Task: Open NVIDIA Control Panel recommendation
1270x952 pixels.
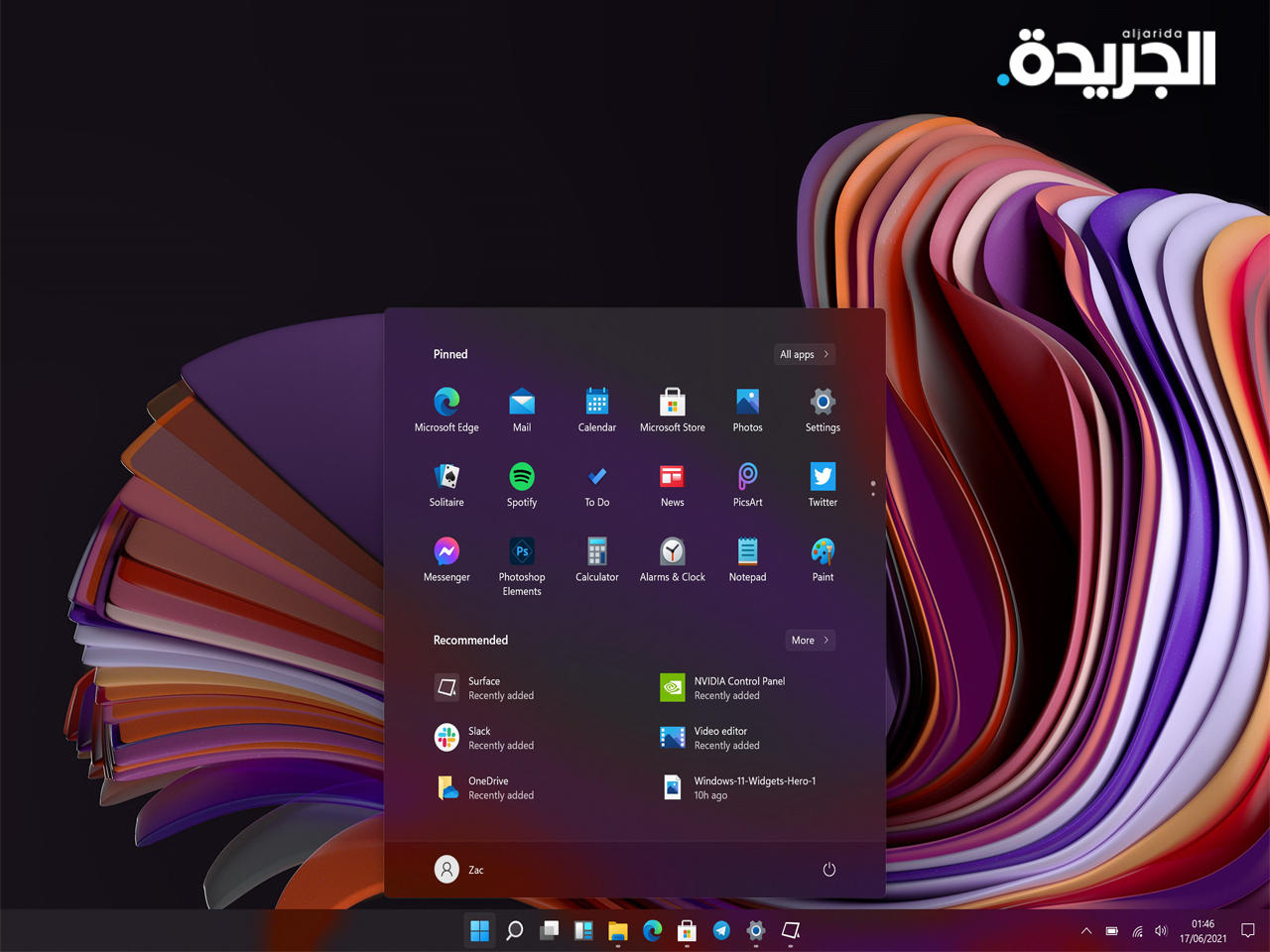Action: click(x=724, y=688)
